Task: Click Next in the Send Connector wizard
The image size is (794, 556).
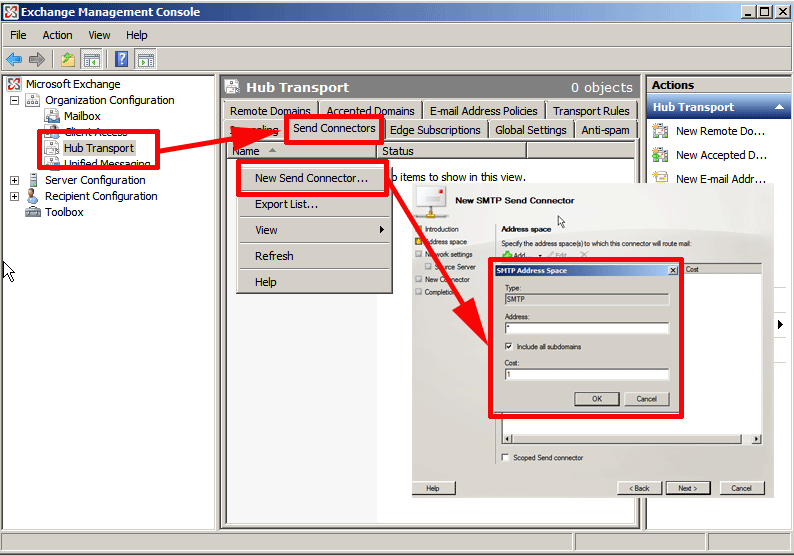Action: click(688, 488)
